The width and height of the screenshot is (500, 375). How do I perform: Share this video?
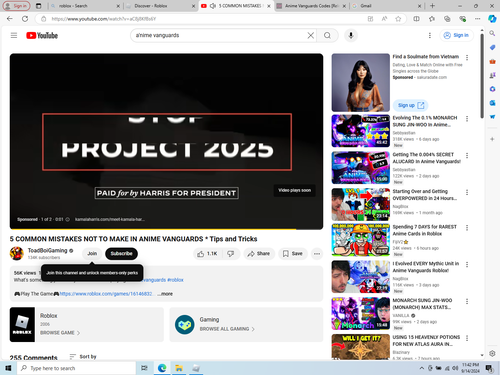(259, 254)
